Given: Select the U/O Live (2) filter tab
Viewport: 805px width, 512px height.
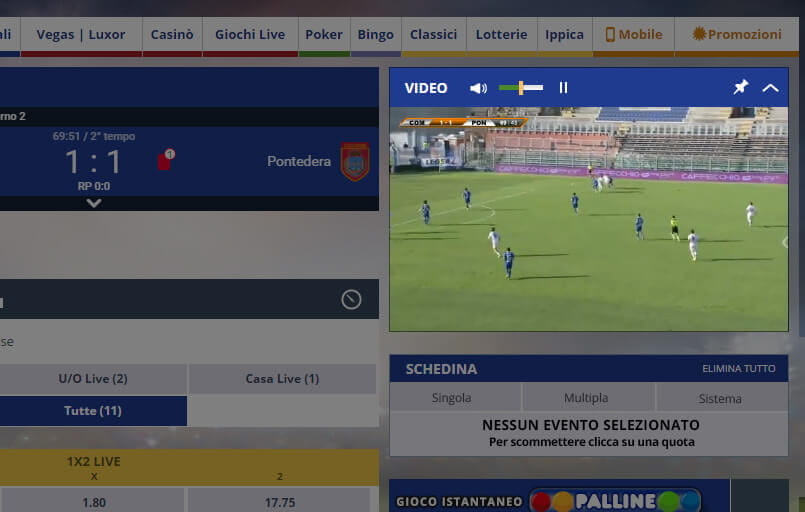Looking at the screenshot, I should (93, 379).
